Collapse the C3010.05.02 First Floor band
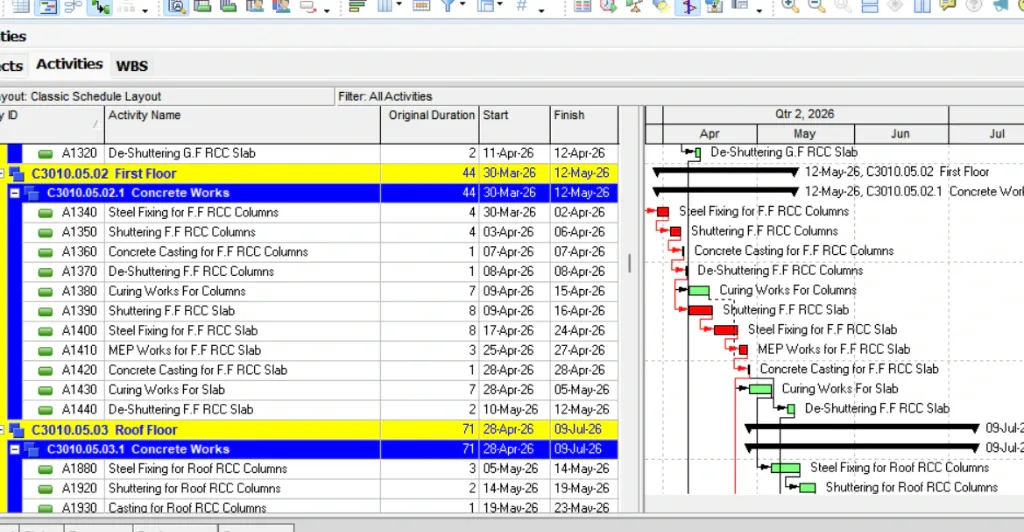 [x=2, y=174]
